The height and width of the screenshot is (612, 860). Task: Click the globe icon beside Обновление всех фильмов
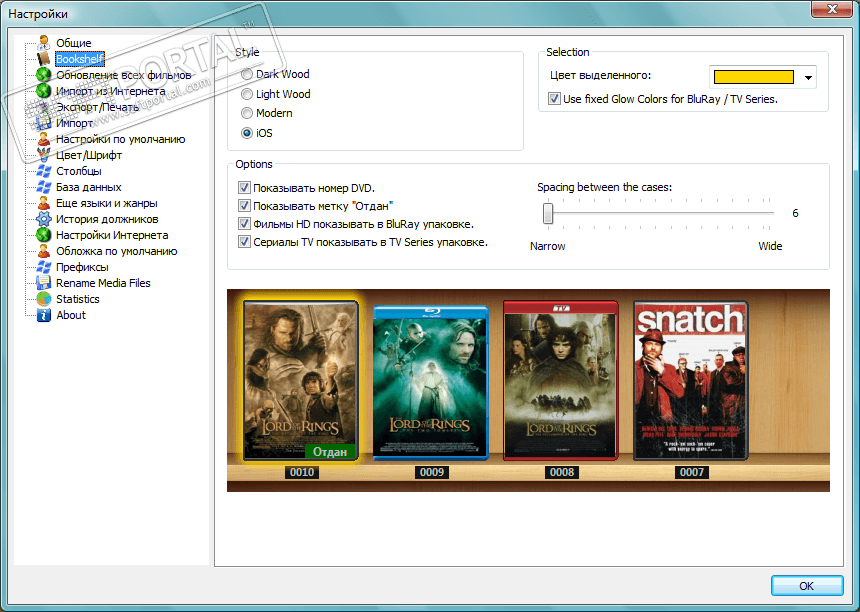(44, 75)
